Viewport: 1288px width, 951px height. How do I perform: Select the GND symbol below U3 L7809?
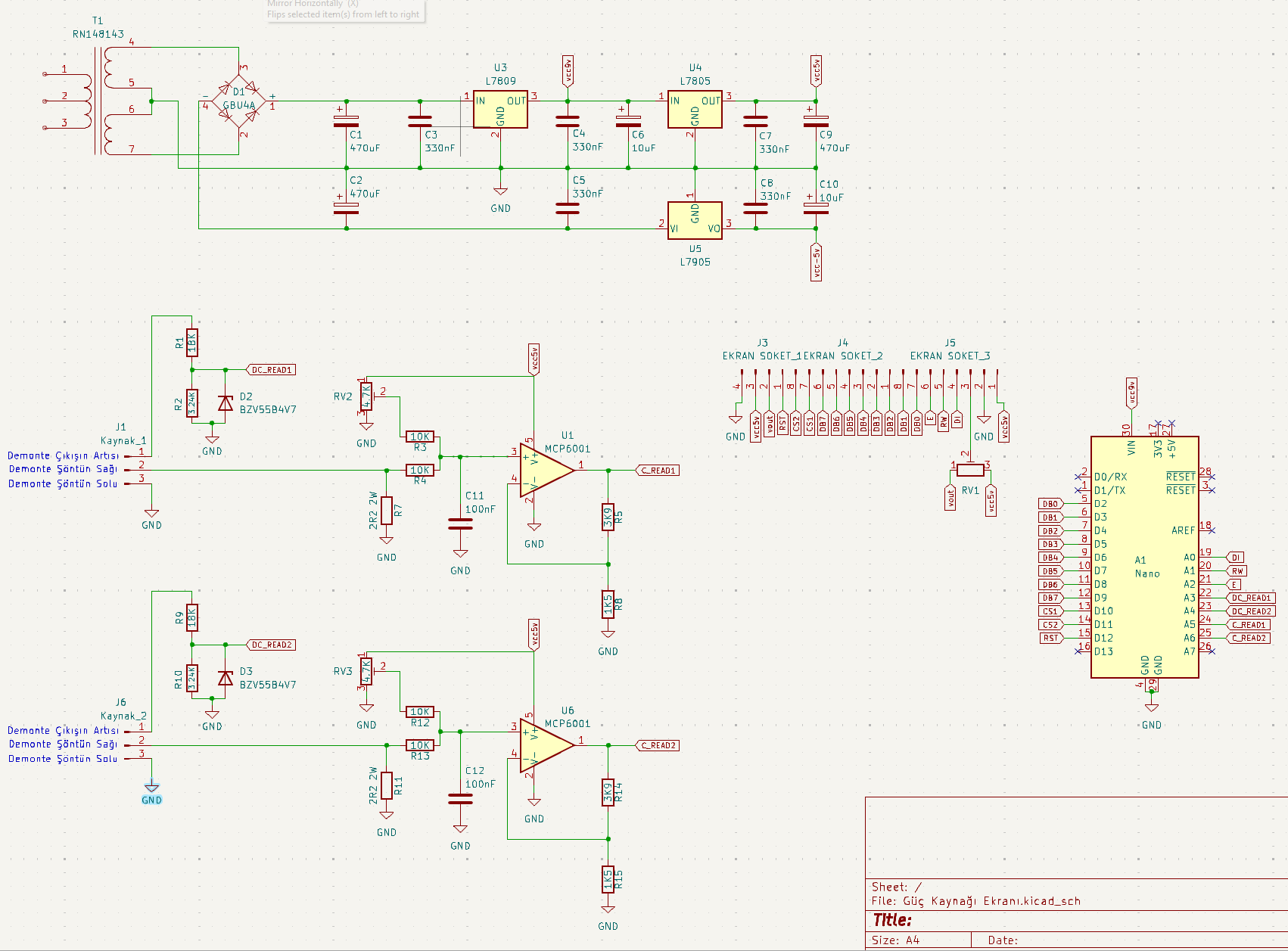[500, 200]
